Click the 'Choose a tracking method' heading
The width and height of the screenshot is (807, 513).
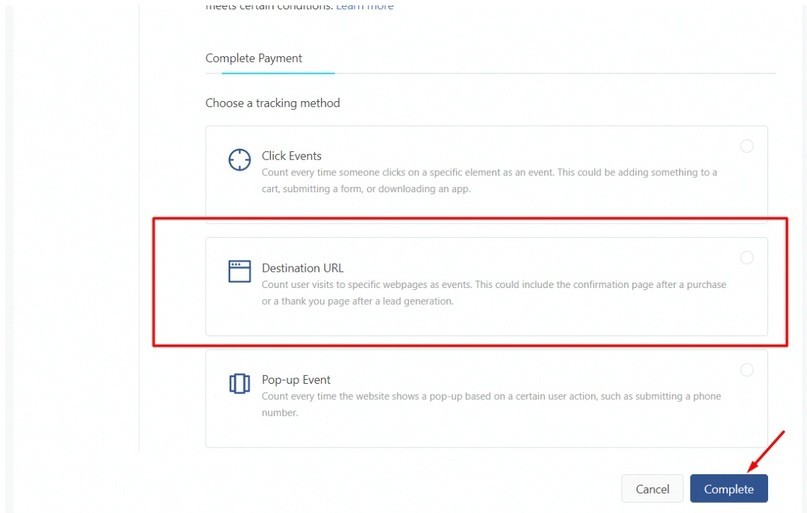pyautogui.click(x=273, y=103)
